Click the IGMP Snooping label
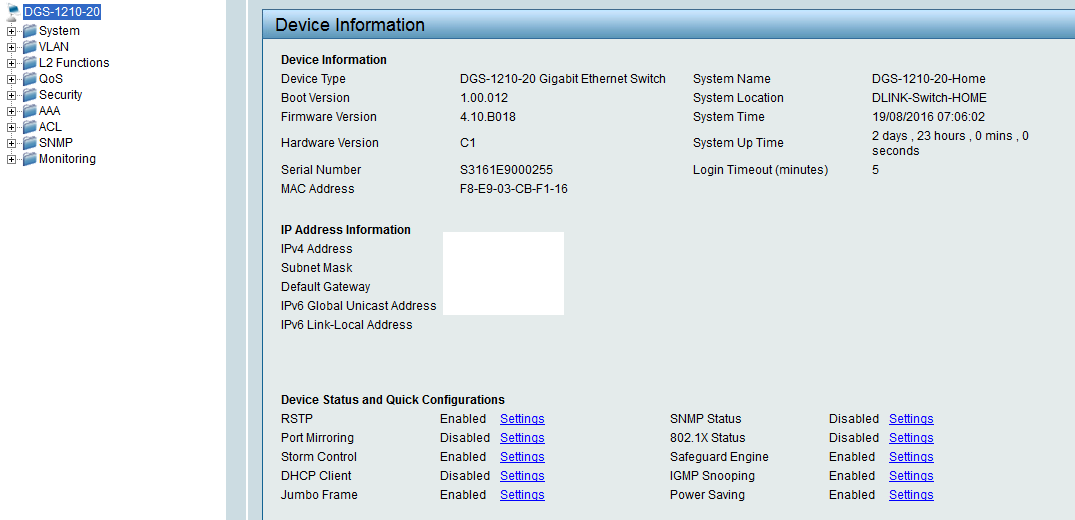 (712, 475)
